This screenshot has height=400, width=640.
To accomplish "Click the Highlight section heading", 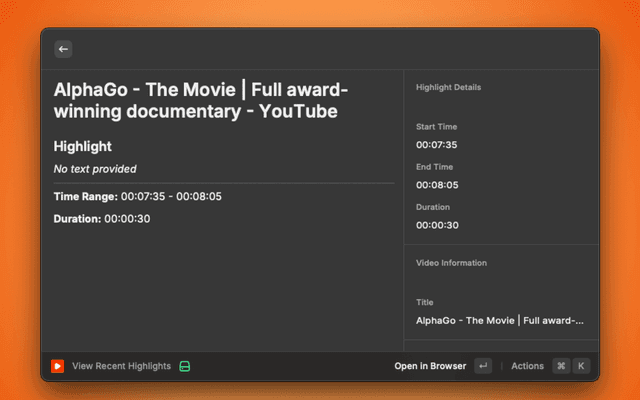I will [x=82, y=146].
